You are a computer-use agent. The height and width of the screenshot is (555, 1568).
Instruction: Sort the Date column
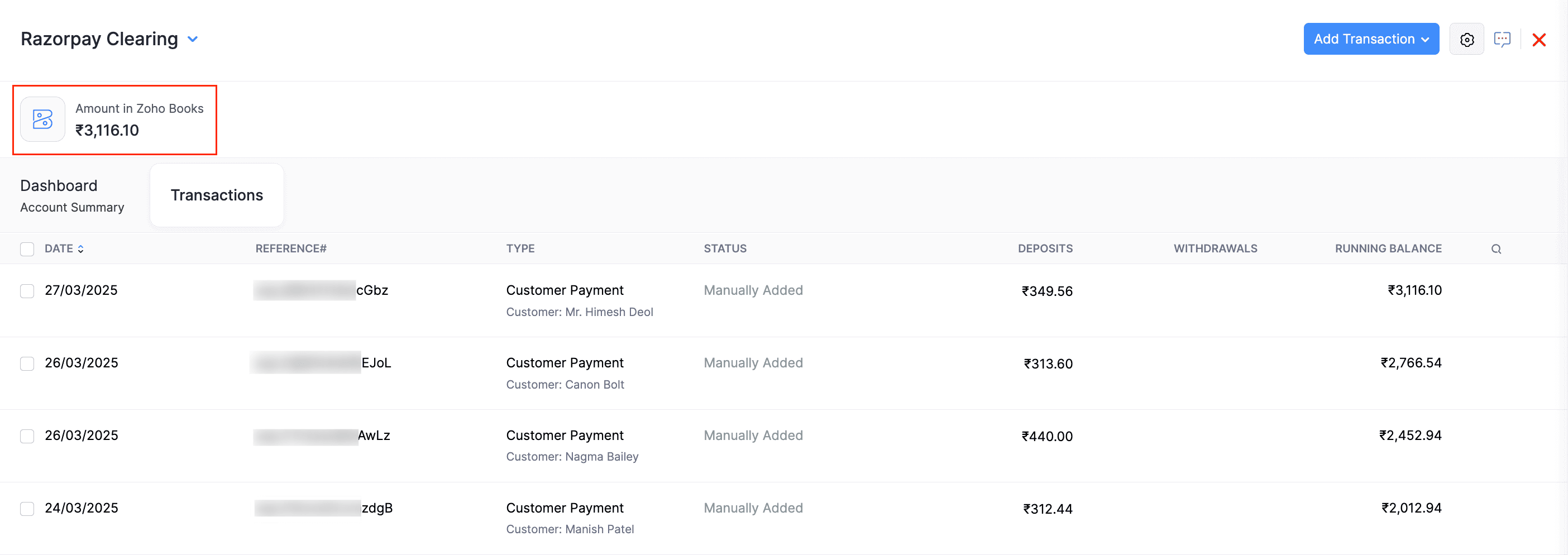[x=64, y=248]
